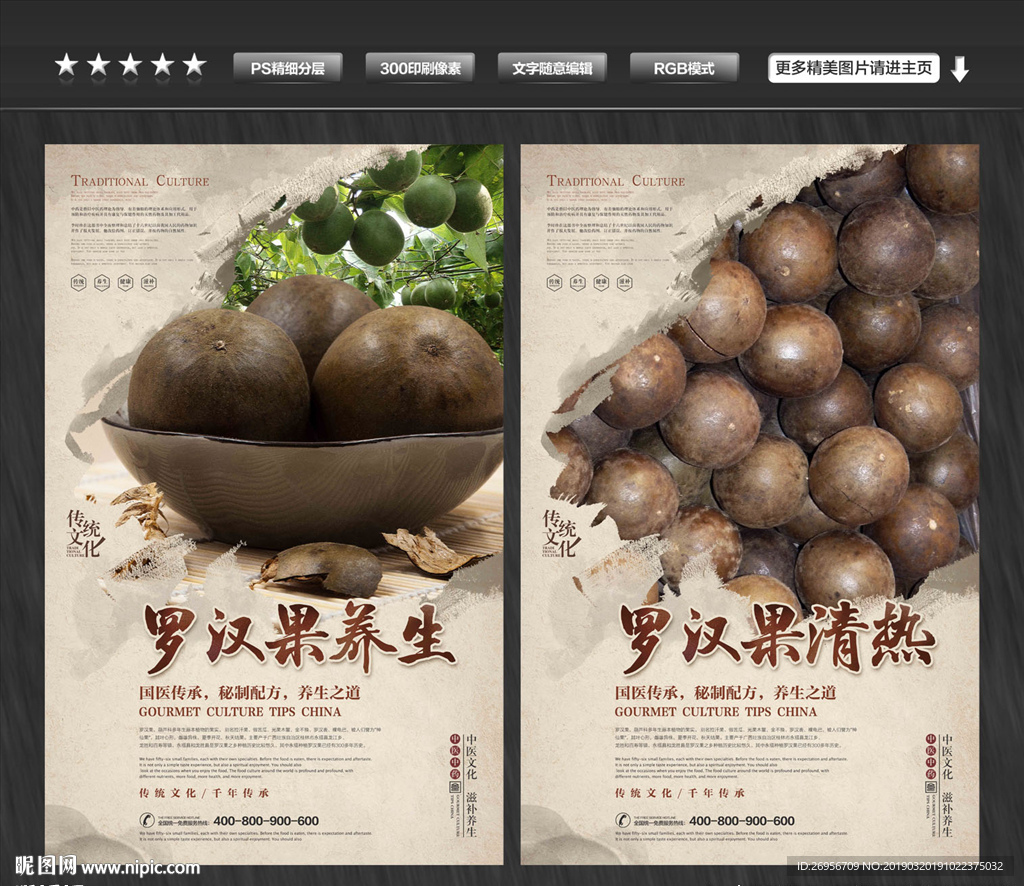
Task: Click the RGB模式 button
Action: pos(684,68)
